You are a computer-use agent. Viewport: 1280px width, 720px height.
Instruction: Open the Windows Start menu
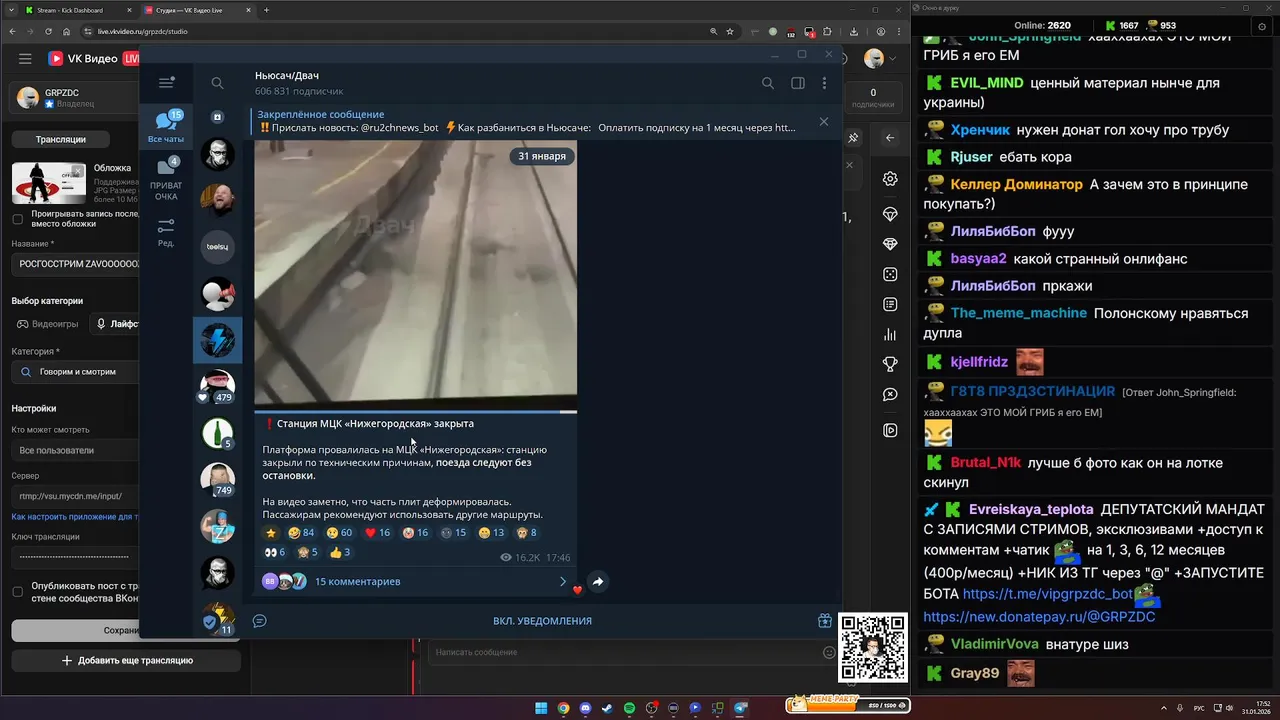[x=541, y=708]
